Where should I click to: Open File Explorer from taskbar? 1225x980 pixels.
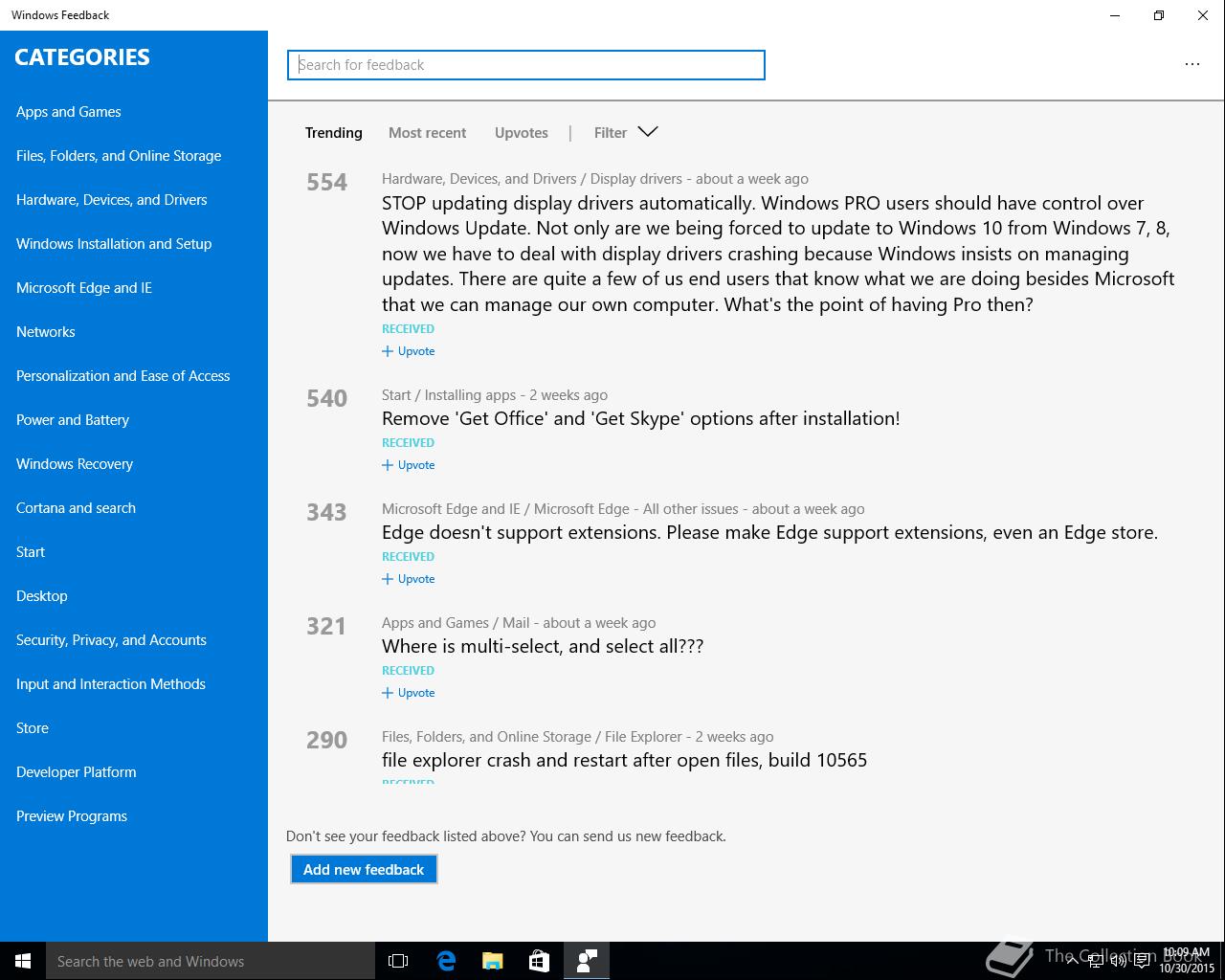pyautogui.click(x=493, y=961)
